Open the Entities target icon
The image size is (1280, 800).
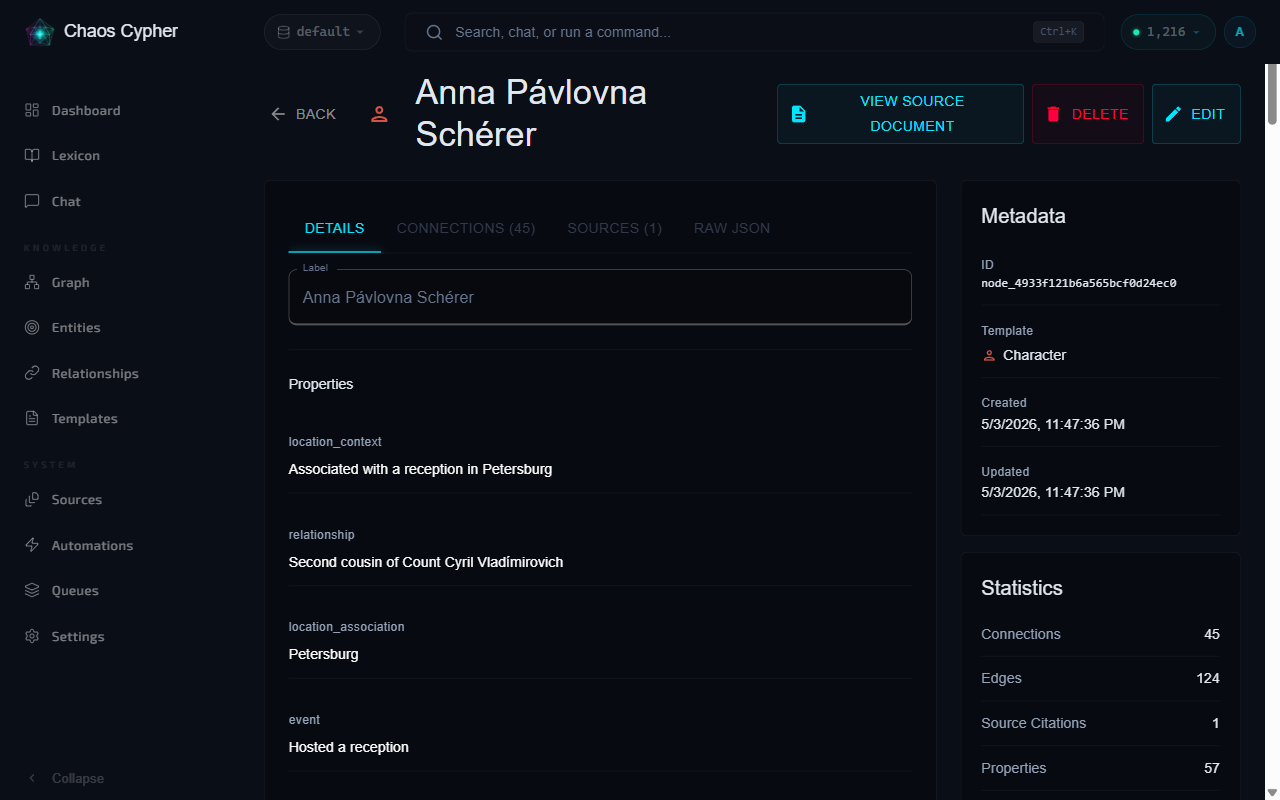[x=32, y=328]
